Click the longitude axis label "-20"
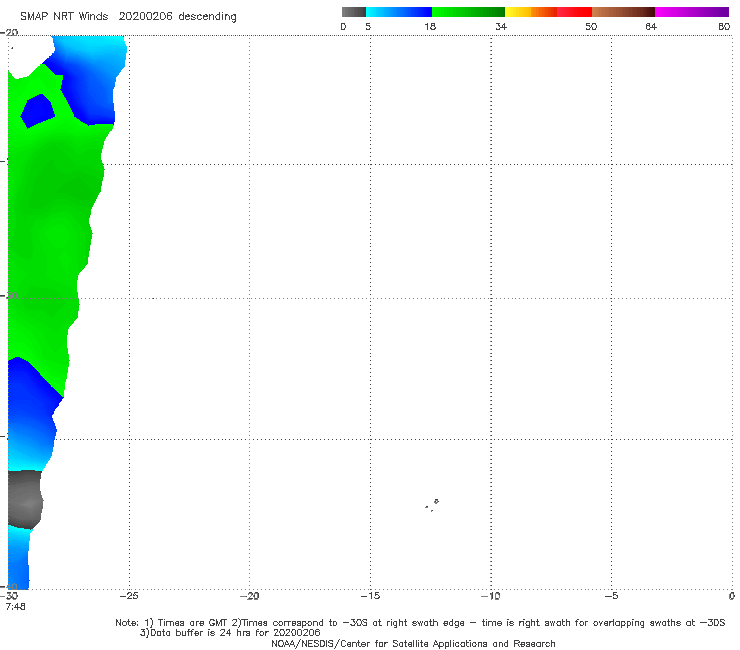This screenshot has width=740, height=650. pos(249,596)
